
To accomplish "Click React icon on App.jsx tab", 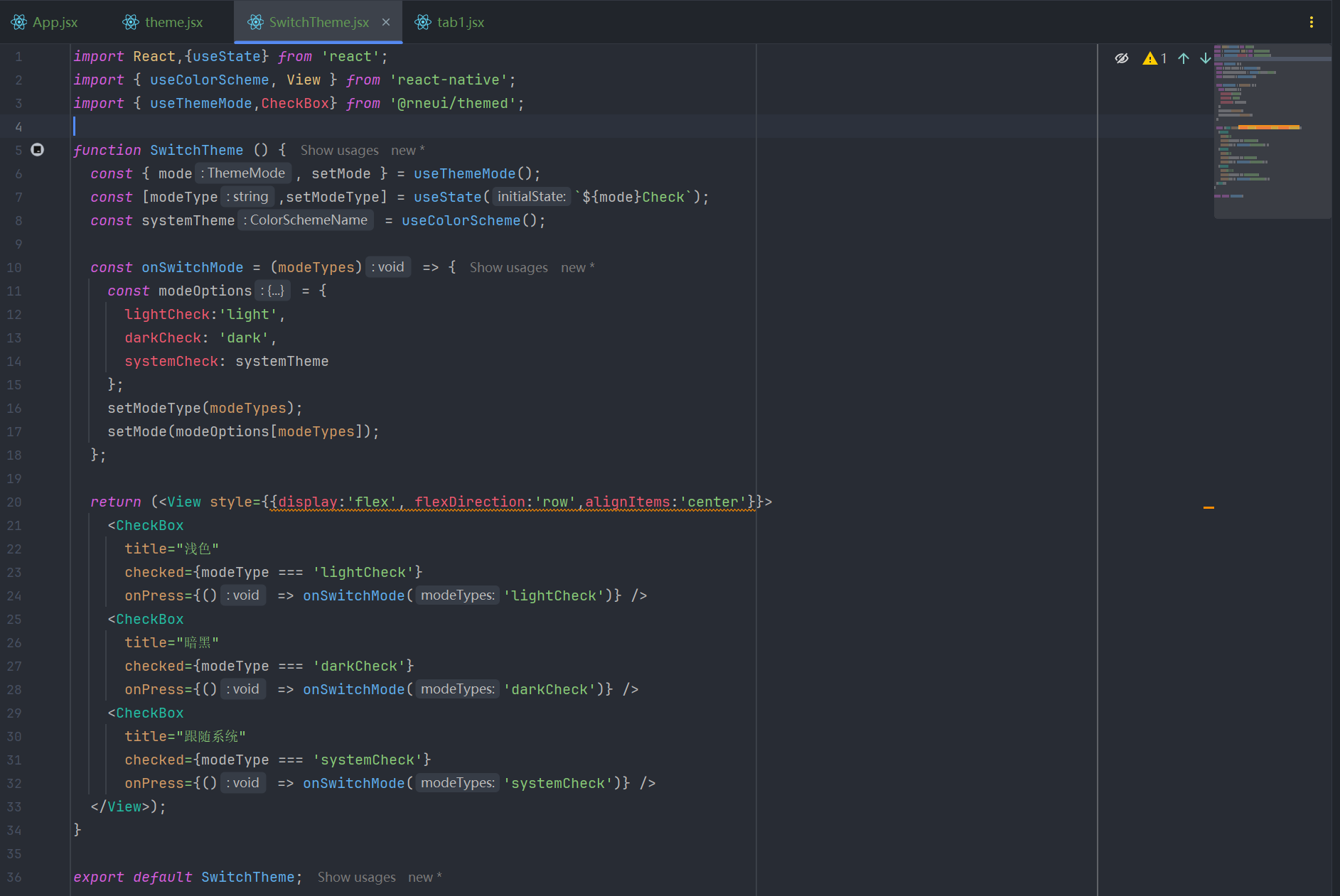I will click(19, 22).
